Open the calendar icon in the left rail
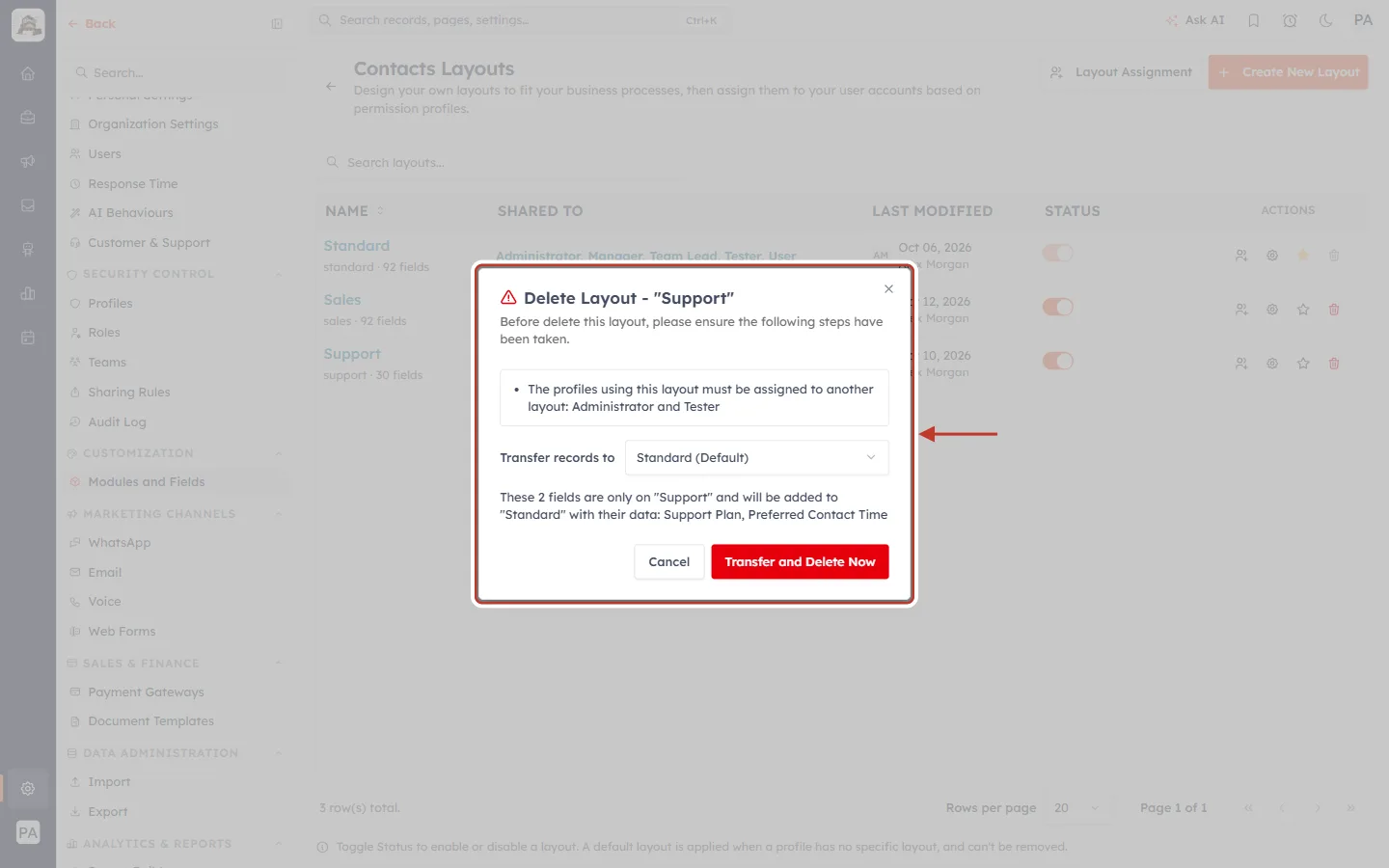 pos(28,338)
